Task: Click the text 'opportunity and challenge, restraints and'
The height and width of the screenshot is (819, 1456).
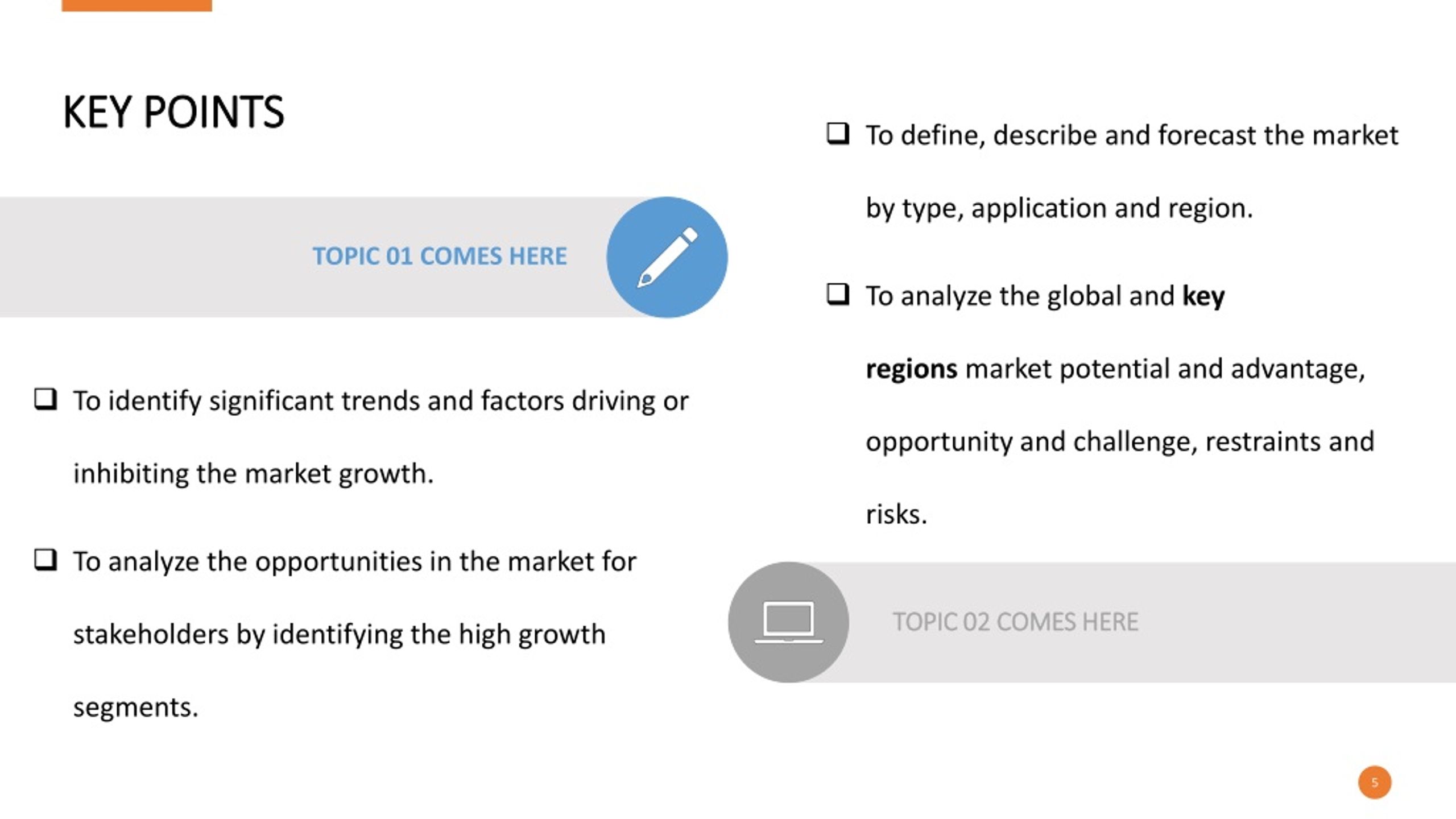Action: tap(1120, 442)
